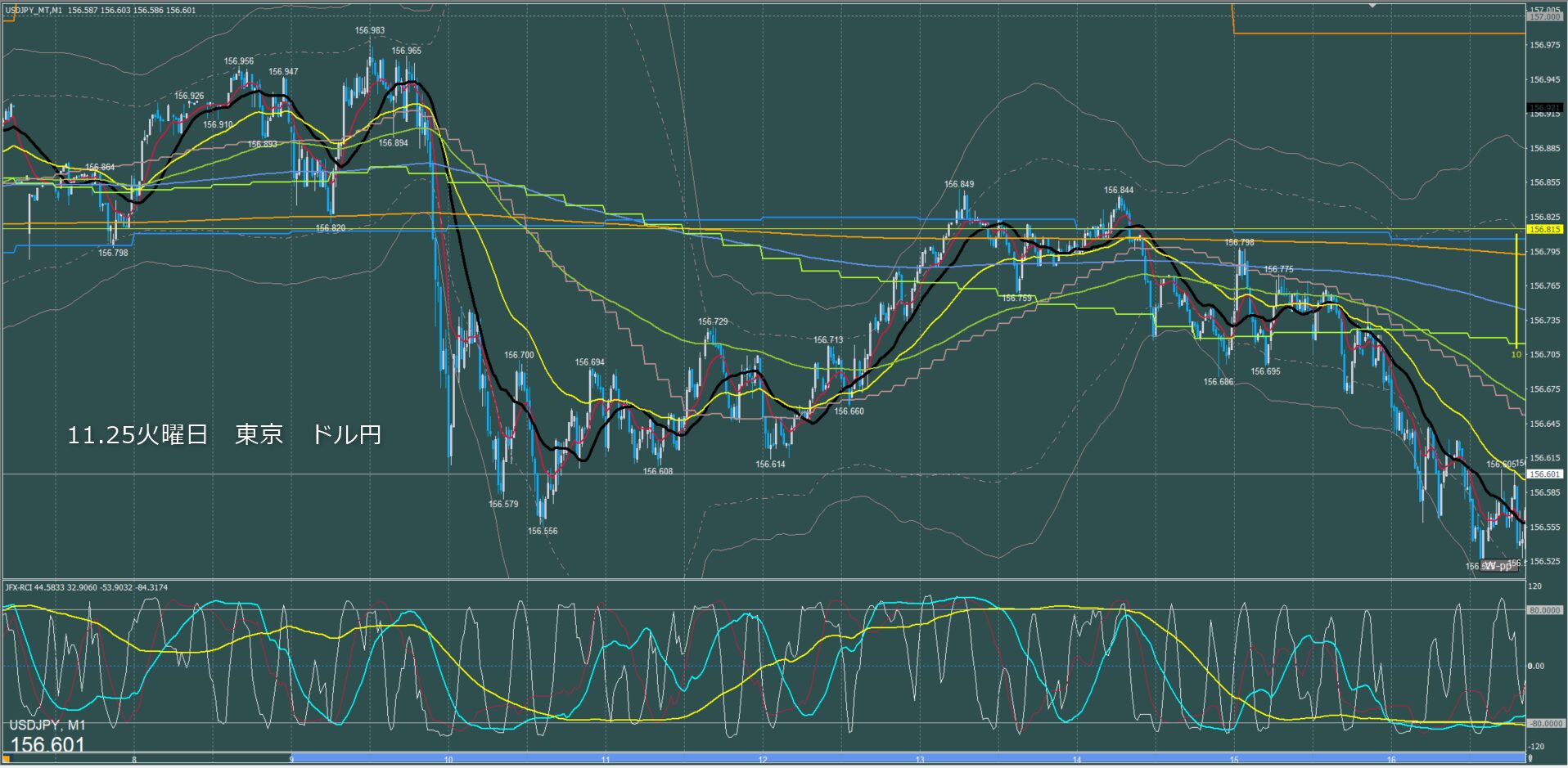Click the 156.556 low price label

point(542,531)
